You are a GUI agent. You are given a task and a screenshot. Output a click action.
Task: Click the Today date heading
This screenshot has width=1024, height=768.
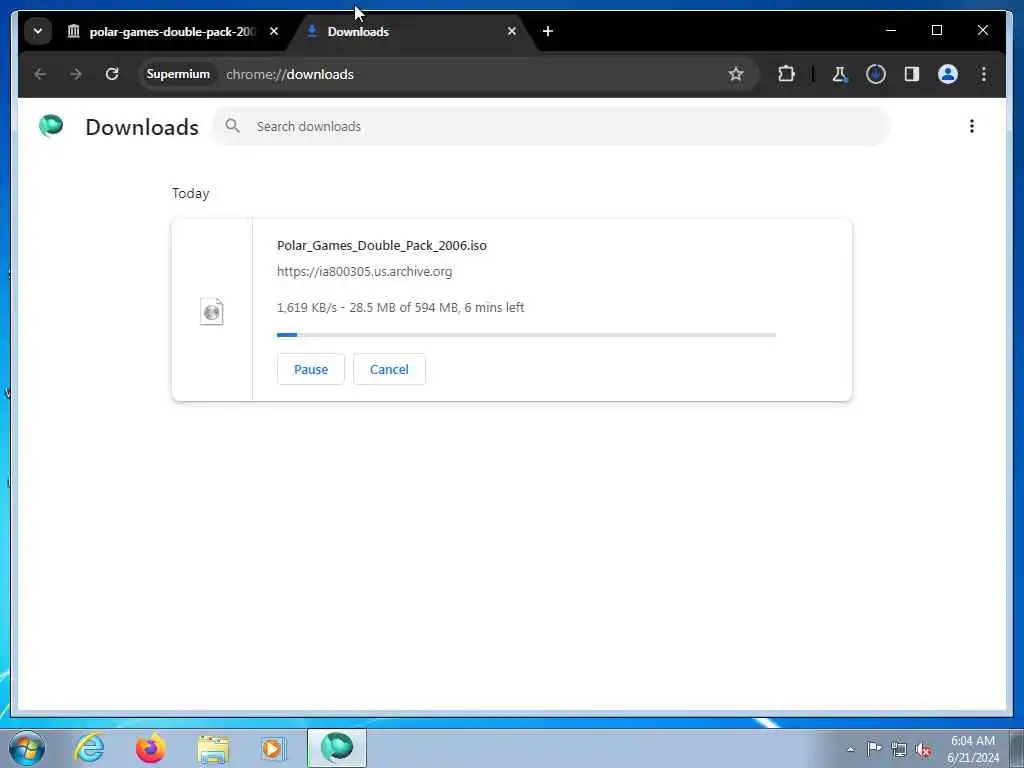[x=191, y=194]
